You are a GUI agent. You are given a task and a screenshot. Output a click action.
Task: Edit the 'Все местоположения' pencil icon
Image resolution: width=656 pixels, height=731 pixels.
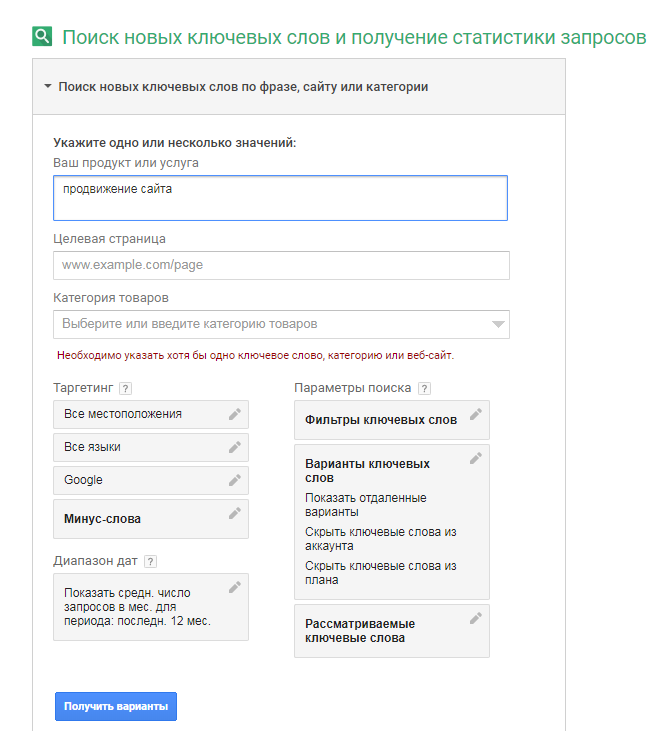(235, 414)
